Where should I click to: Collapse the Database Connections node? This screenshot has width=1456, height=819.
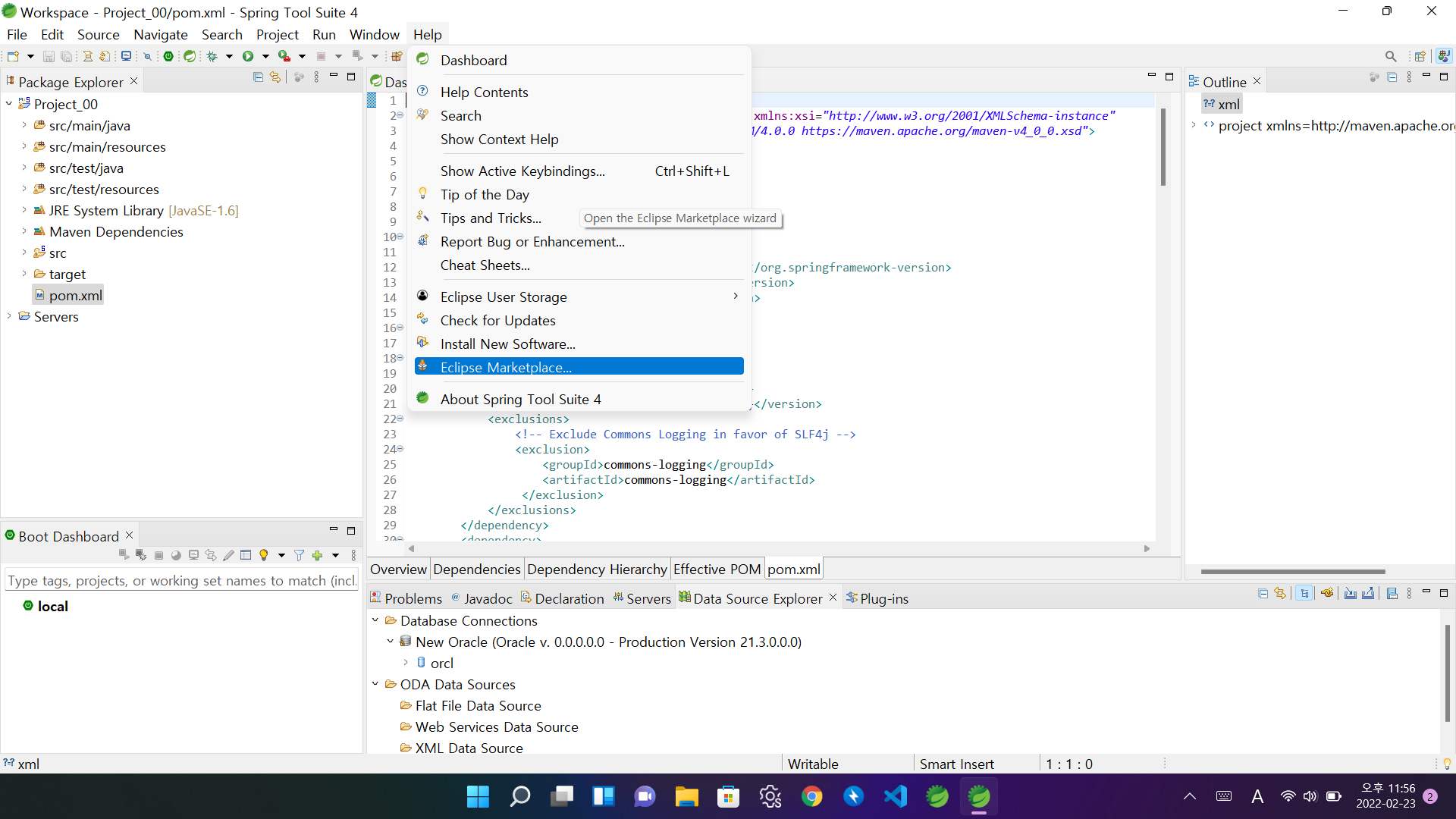pyautogui.click(x=375, y=620)
